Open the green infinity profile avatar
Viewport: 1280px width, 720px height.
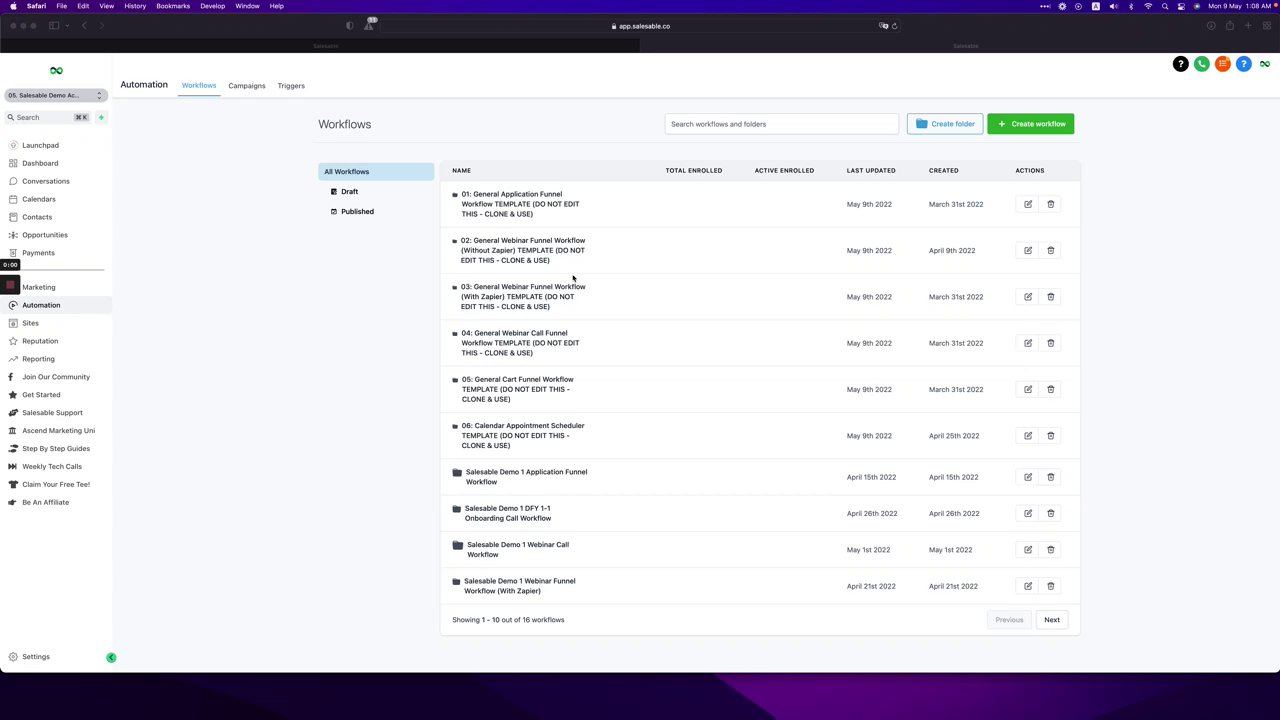(x=1264, y=64)
